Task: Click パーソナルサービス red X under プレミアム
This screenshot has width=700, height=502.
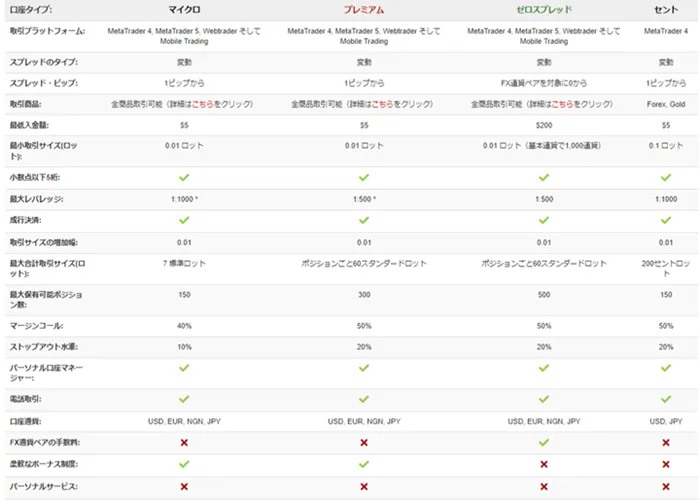Action: (x=364, y=487)
